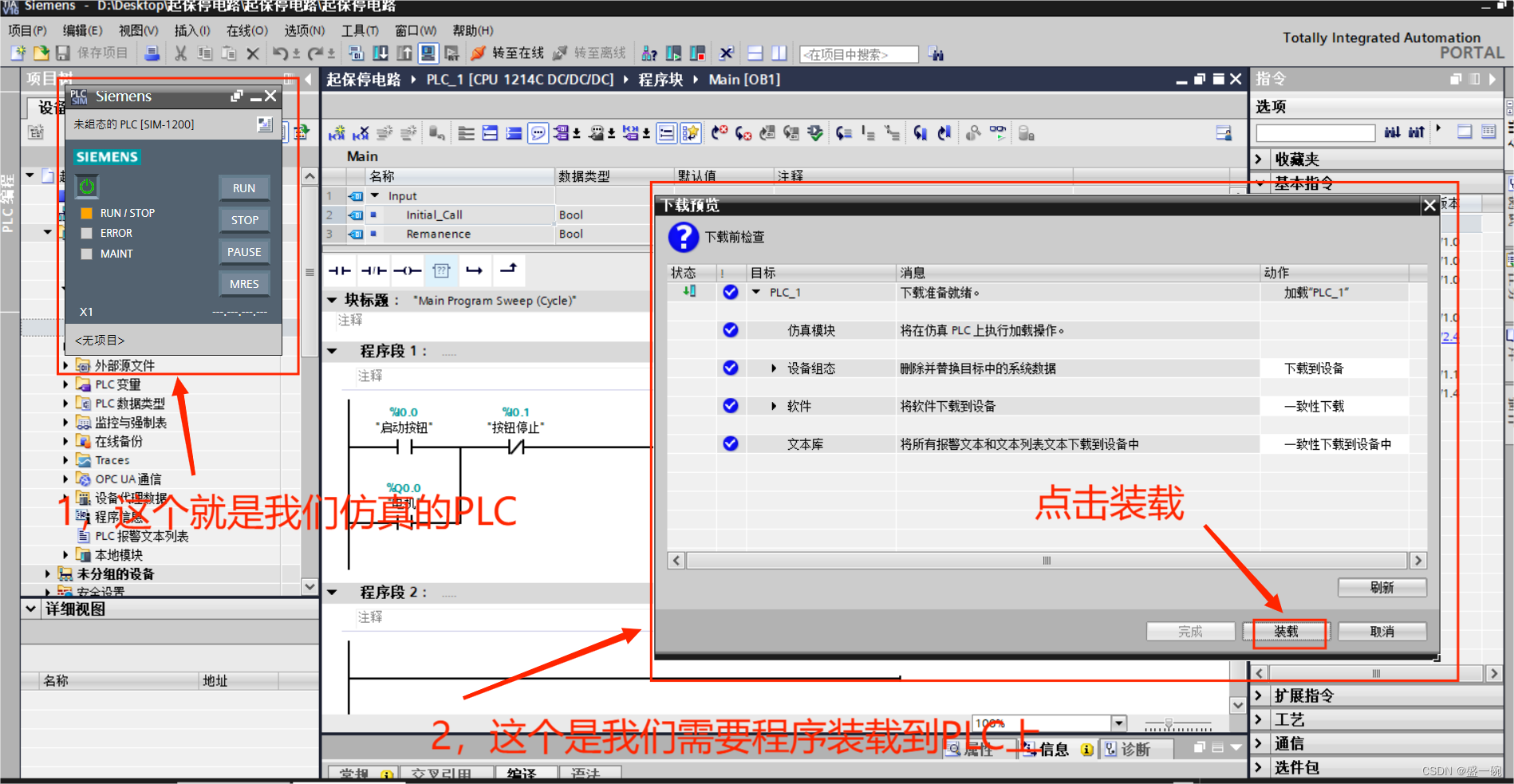
Task: Collapse 程序段 2 network
Action: (x=333, y=592)
